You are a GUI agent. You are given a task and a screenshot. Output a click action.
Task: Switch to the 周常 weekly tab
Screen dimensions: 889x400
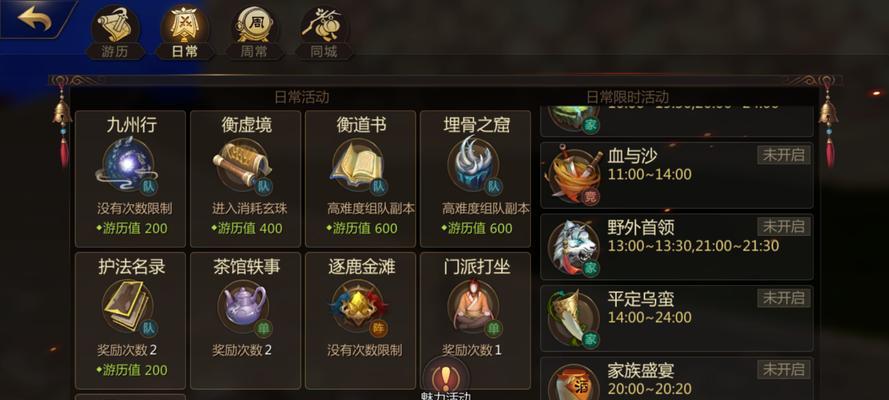[x=253, y=31]
